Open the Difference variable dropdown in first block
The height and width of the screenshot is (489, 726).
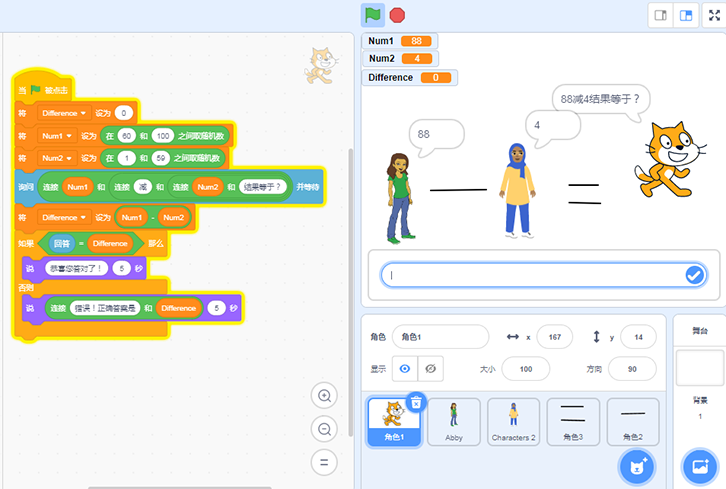[67, 113]
